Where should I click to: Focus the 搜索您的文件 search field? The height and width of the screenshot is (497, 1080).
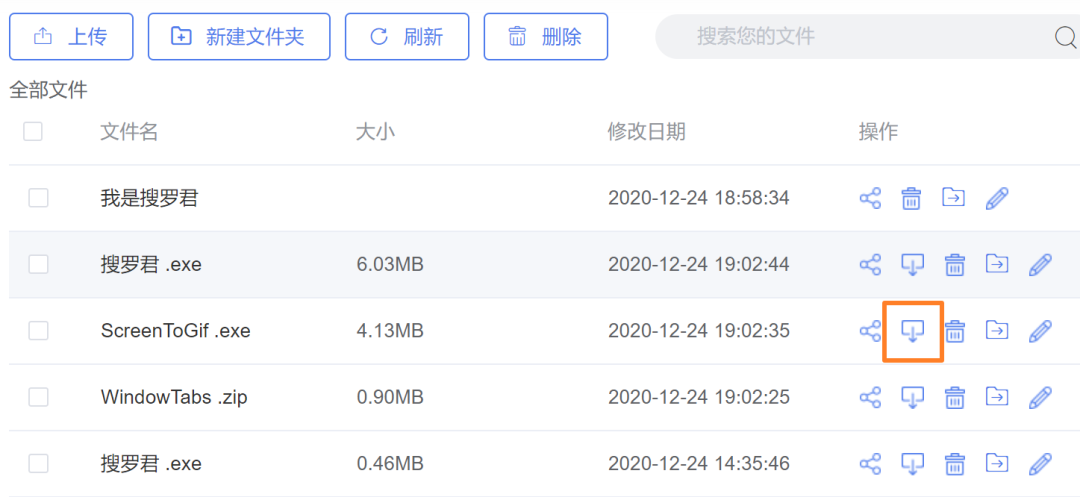(868, 36)
